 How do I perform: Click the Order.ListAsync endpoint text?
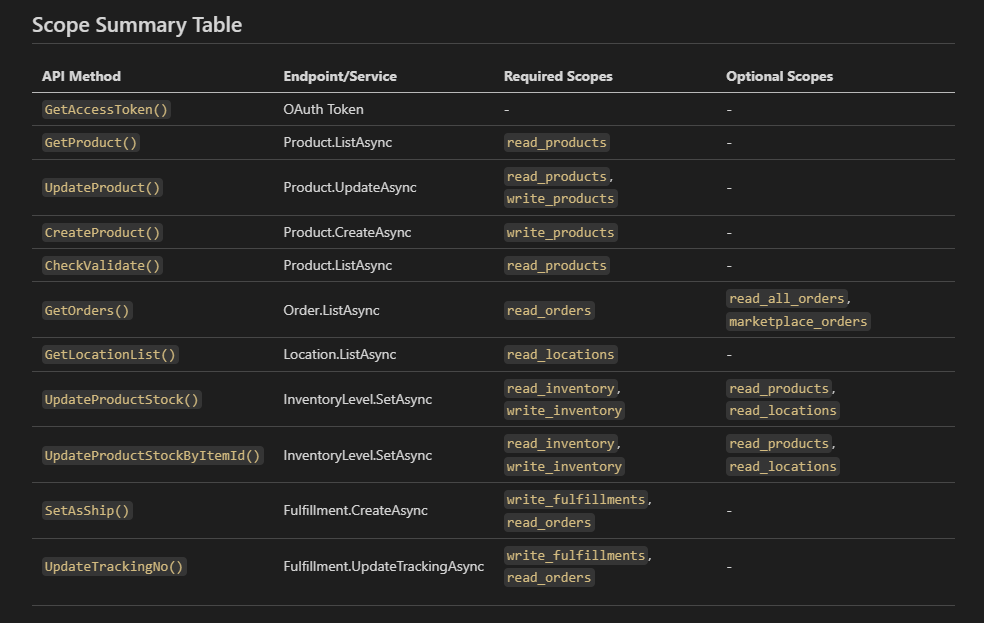(x=331, y=310)
